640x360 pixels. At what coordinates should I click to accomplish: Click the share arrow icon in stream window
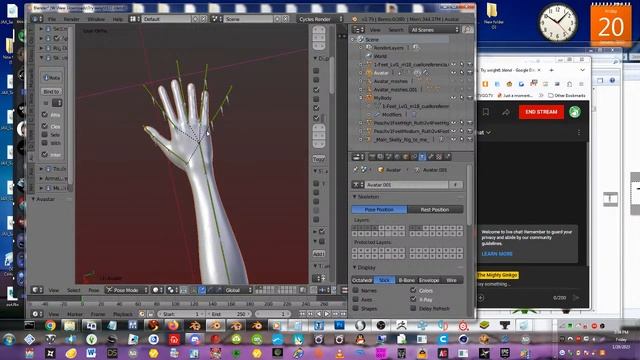(x=506, y=112)
